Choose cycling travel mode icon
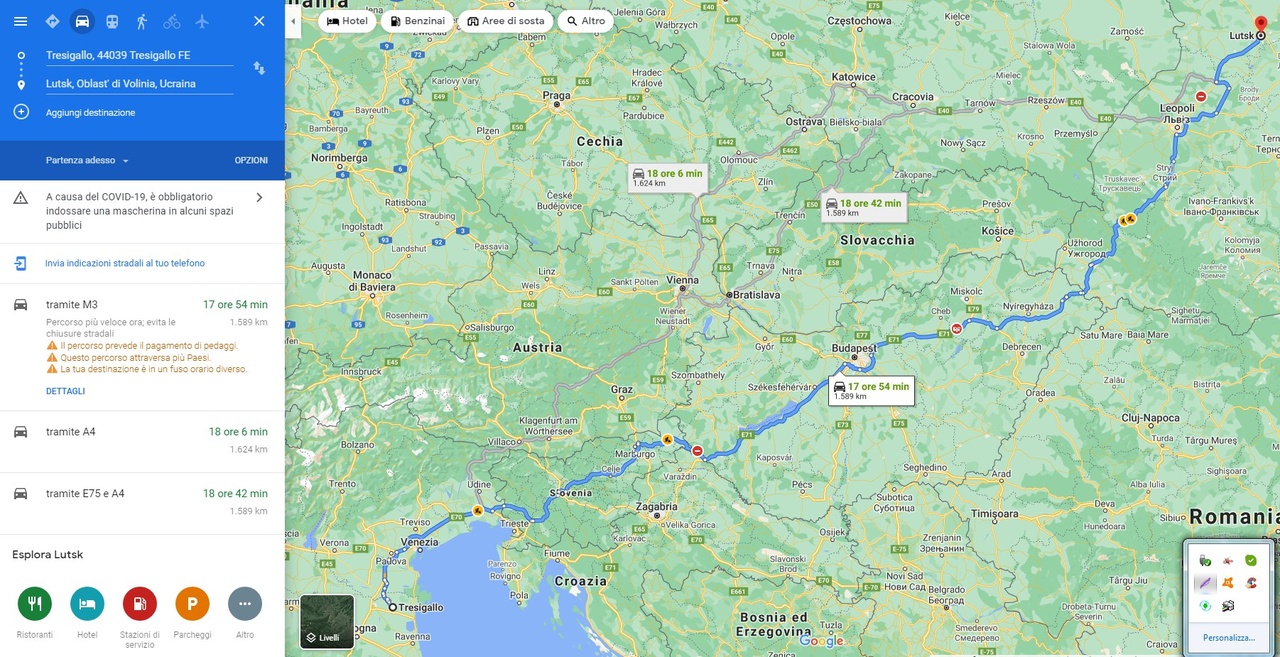This screenshot has height=657, width=1280. 172,21
